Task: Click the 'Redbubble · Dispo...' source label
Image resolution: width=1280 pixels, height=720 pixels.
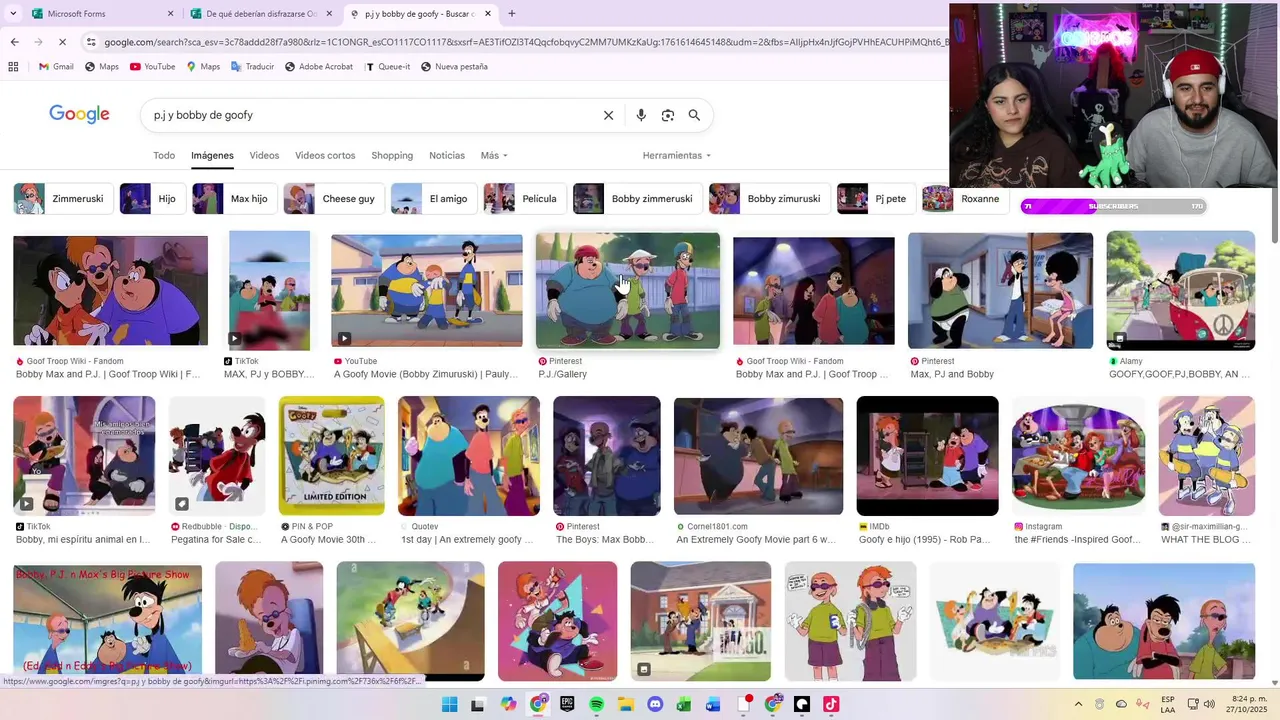Action: tap(219, 526)
